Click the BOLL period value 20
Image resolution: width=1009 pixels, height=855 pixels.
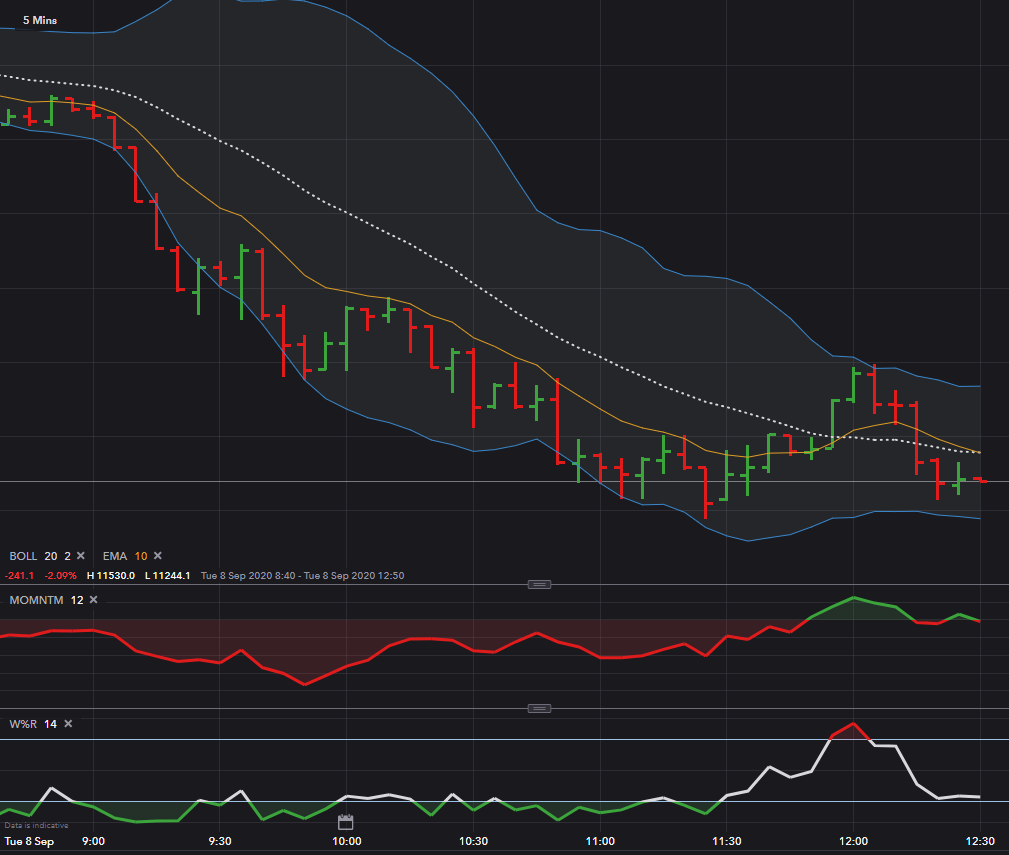click(x=51, y=556)
